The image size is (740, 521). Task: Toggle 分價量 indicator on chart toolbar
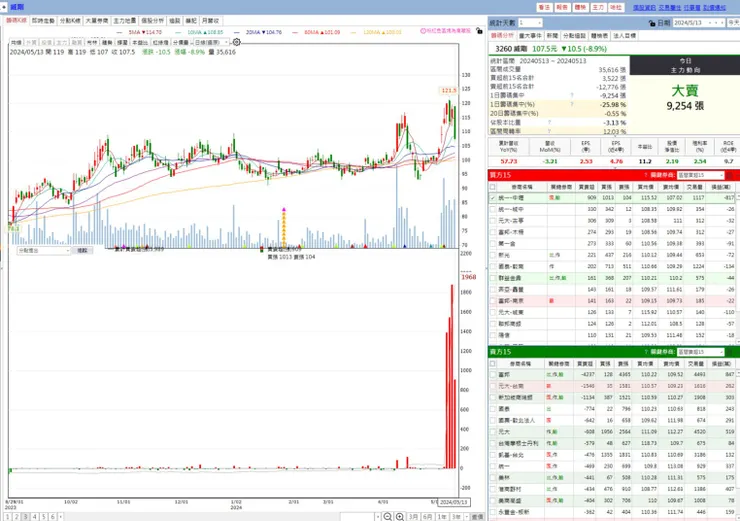[x=181, y=42]
